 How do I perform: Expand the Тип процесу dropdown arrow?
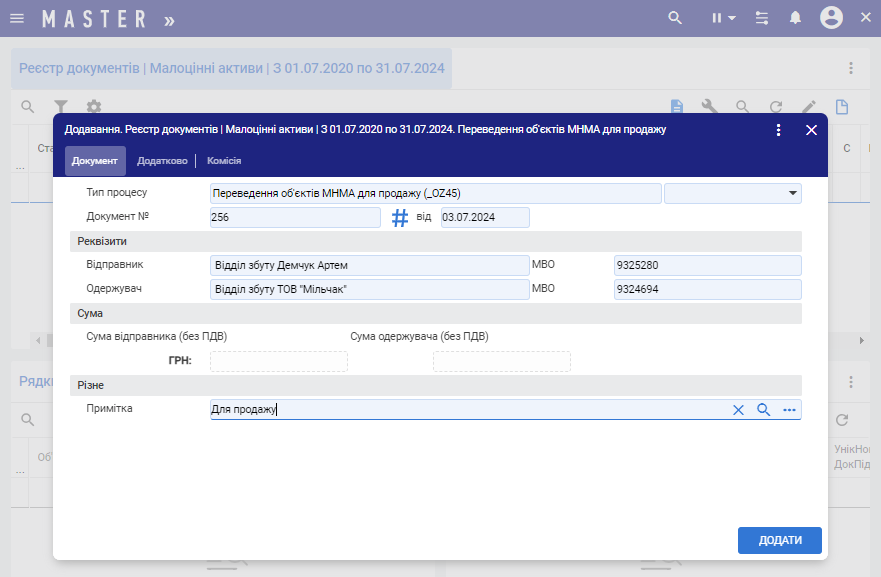(x=793, y=193)
